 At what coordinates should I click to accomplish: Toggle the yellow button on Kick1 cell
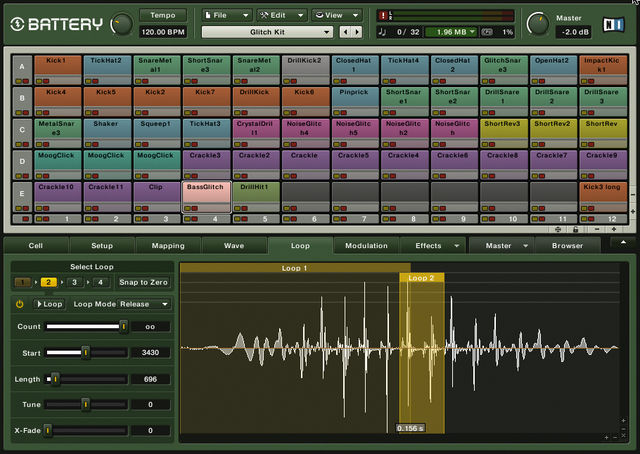point(39,81)
